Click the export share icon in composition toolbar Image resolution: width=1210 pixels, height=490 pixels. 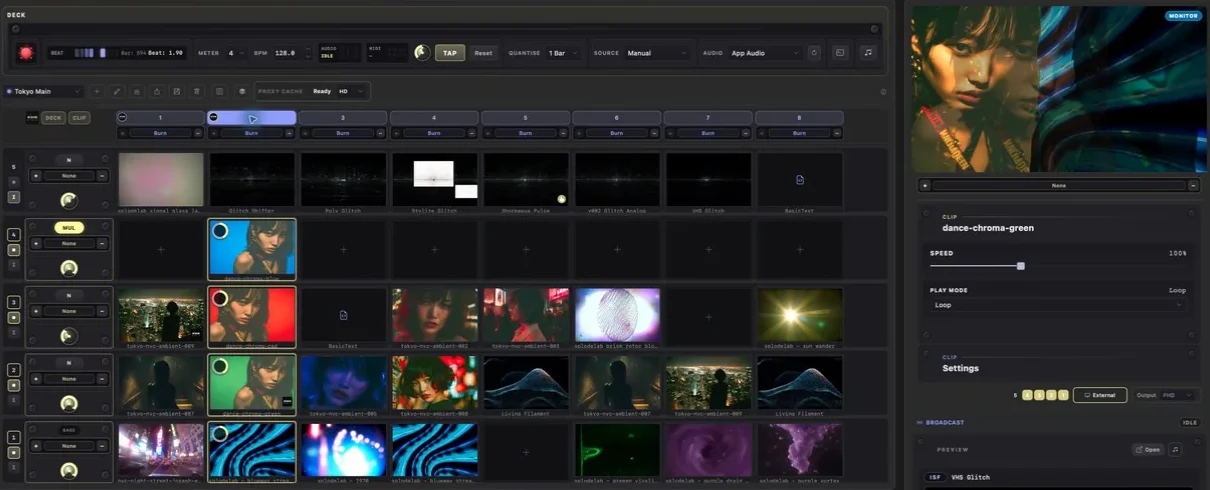157,91
